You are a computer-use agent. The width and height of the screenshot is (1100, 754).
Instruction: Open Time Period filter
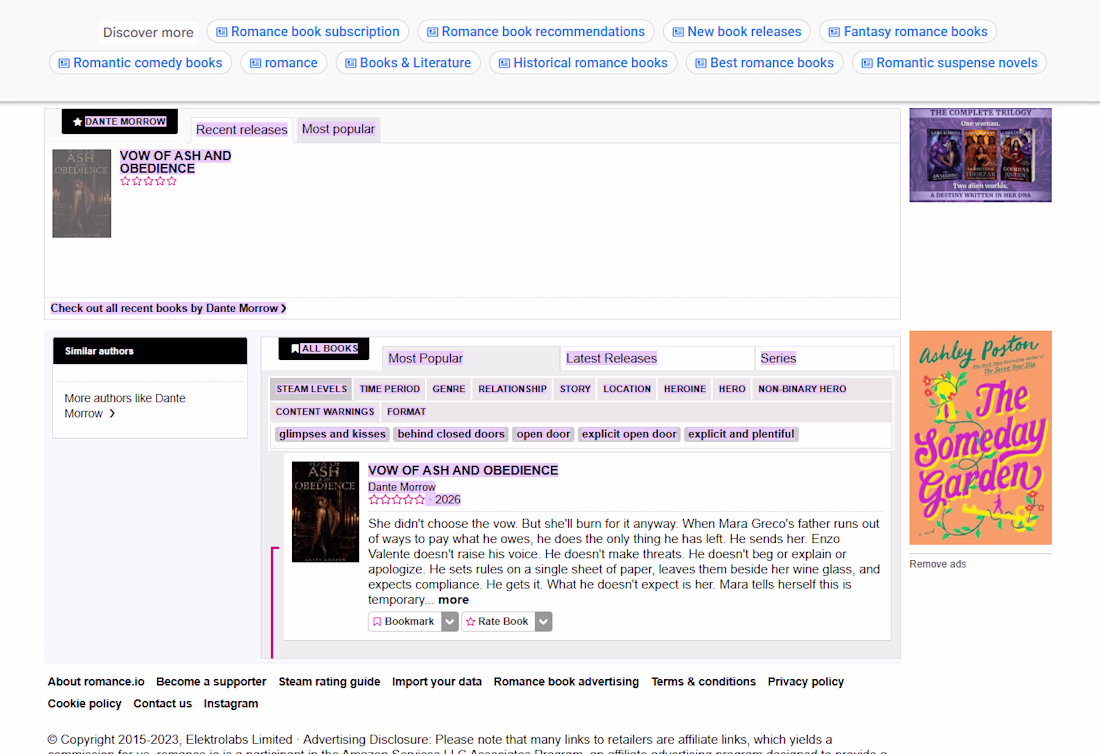[x=389, y=389]
